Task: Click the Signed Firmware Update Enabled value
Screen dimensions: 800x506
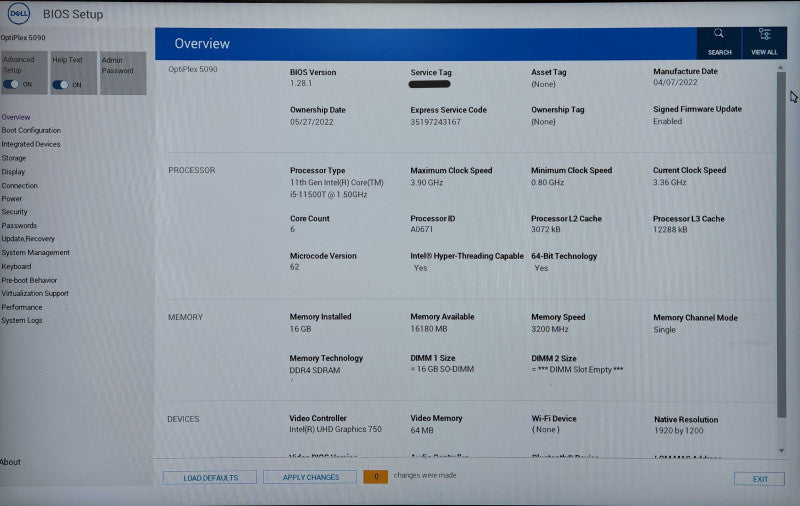Action: tap(667, 121)
